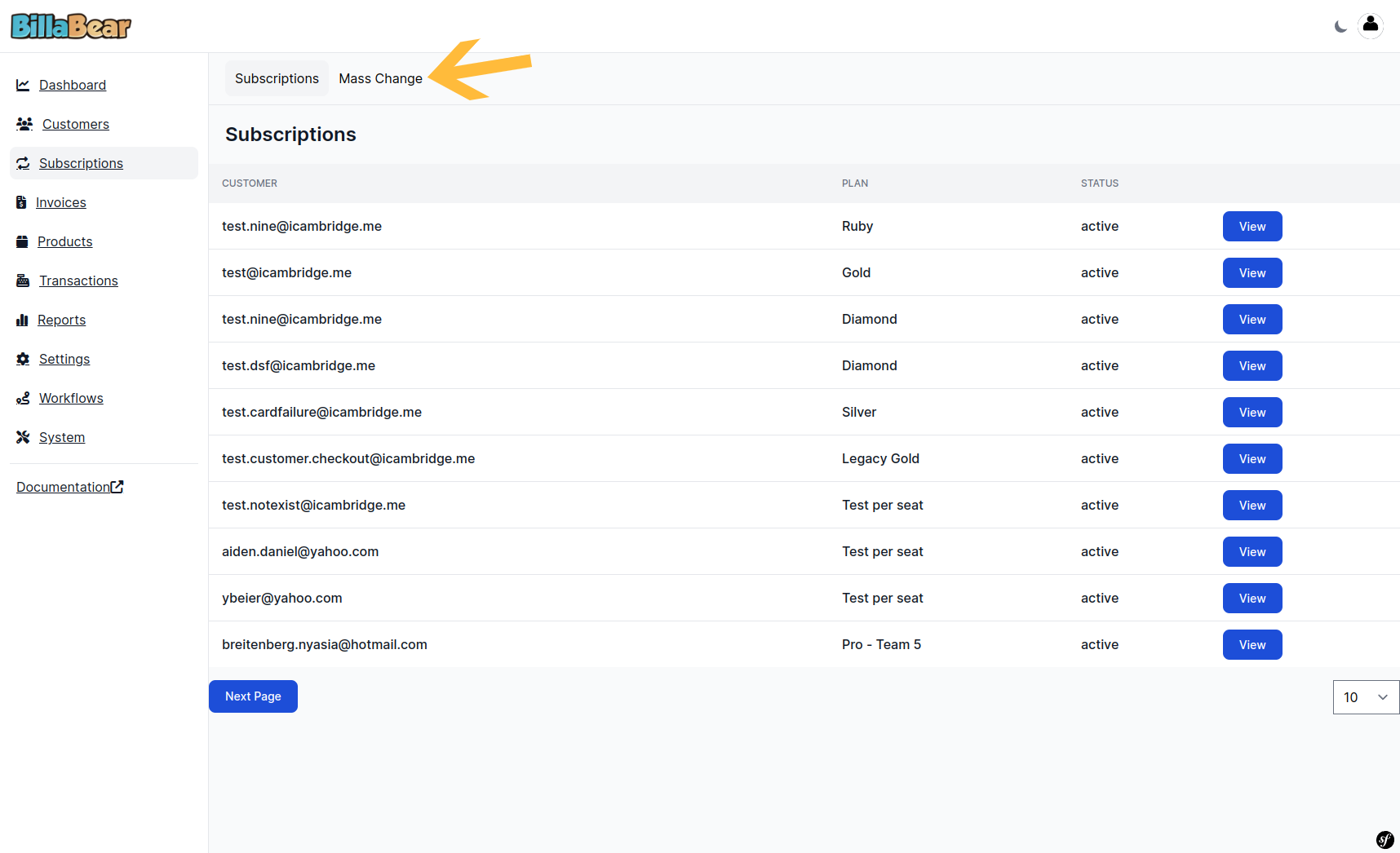Screen dimensions: 1400x853
Task: View the Ruby plan subscription
Action: [1252, 226]
